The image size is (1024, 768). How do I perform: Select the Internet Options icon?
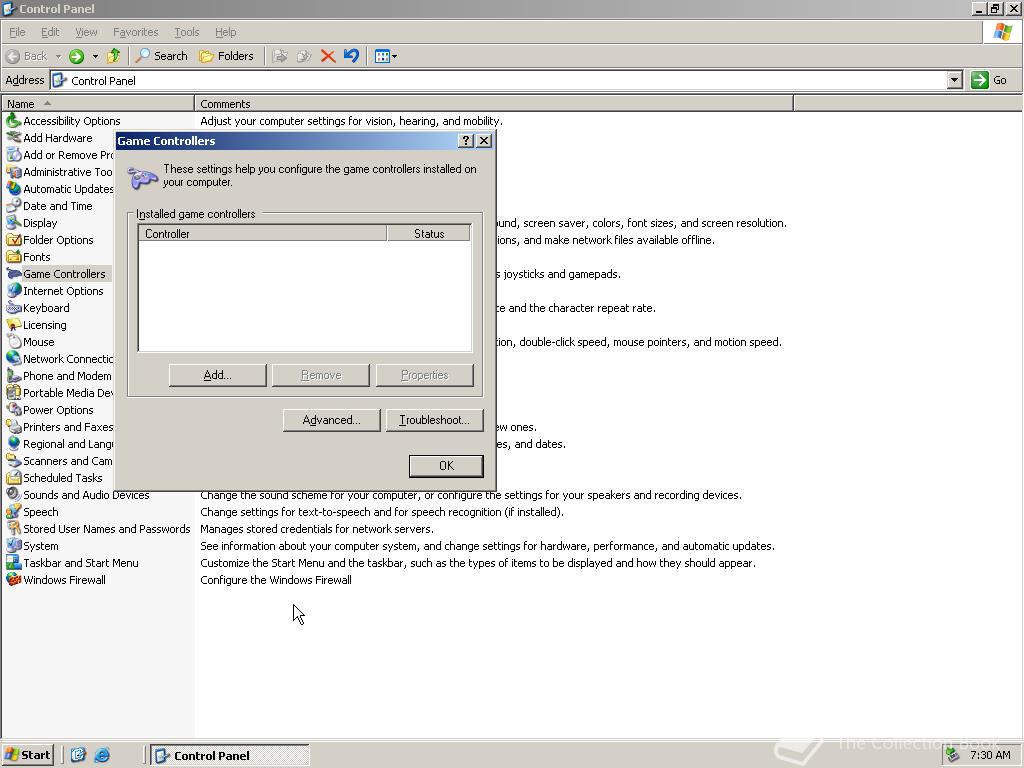[x=13, y=291]
